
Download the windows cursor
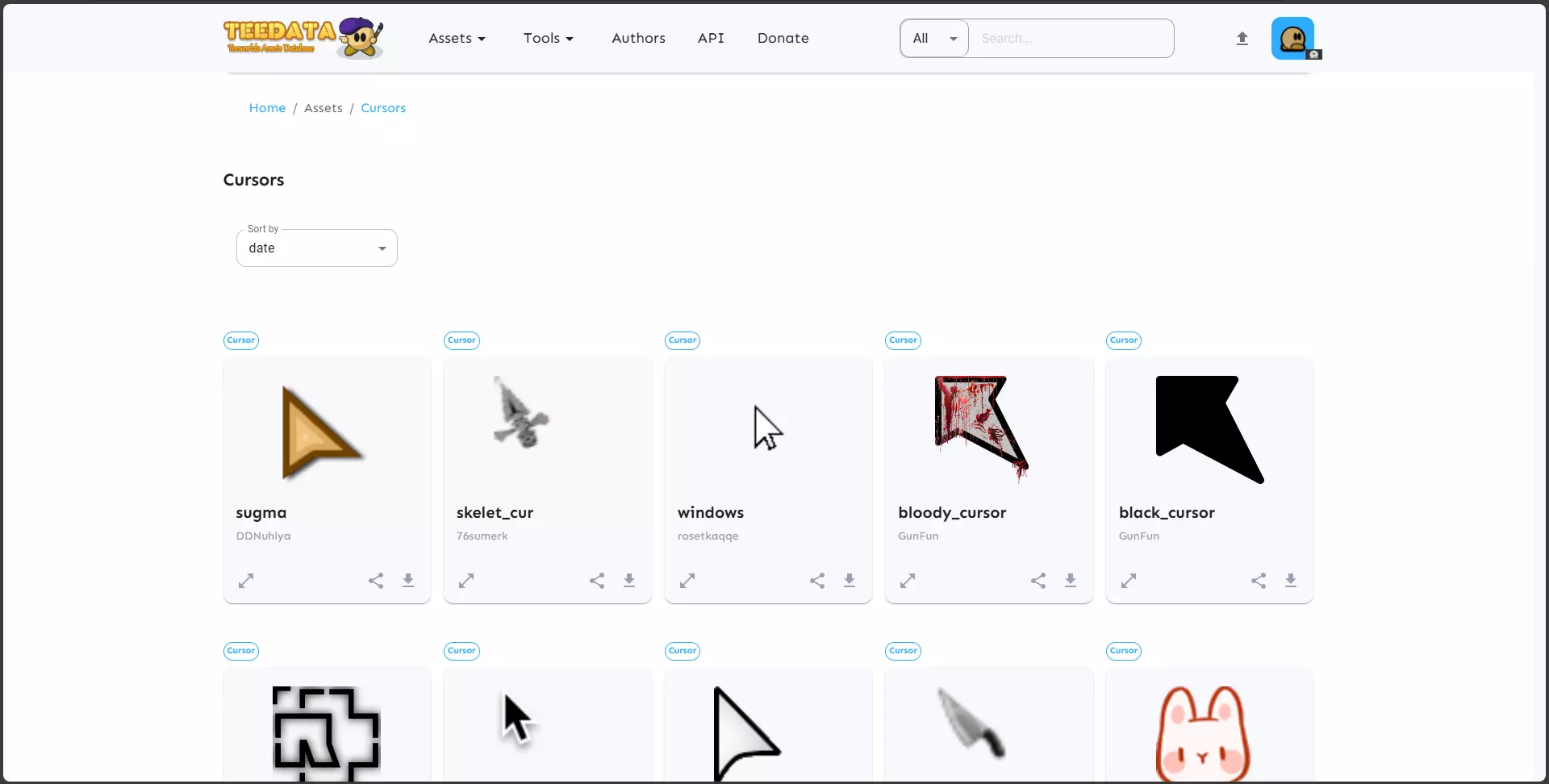coord(850,581)
